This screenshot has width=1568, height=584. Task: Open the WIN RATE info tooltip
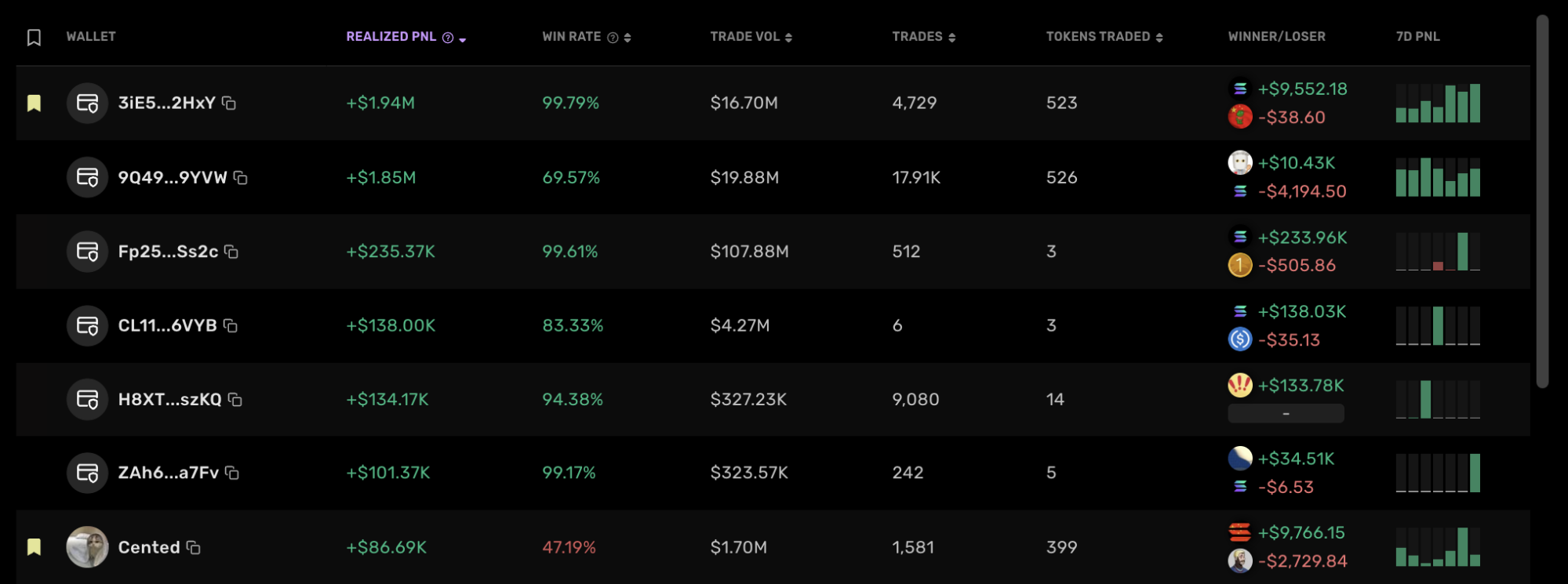611,36
